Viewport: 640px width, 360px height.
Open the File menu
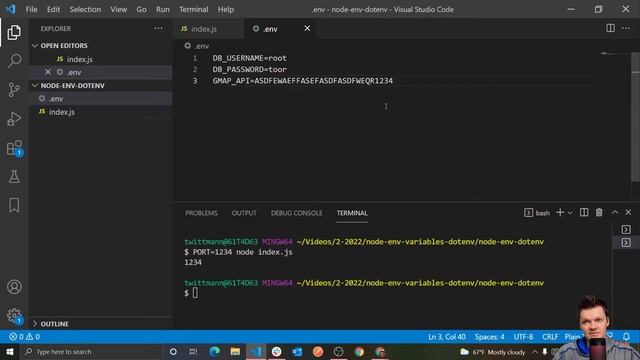(31, 9)
